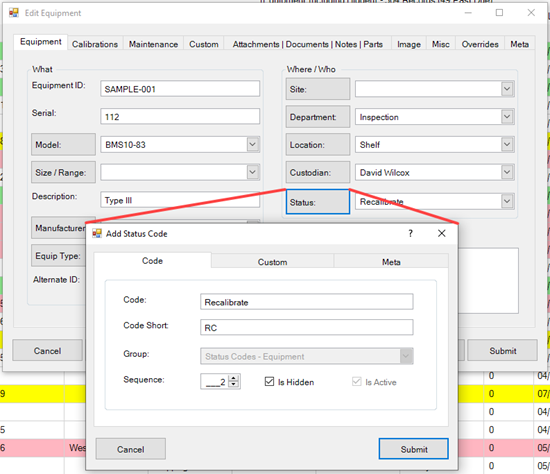550x474 pixels.
Task: Click the Equip Type button
Action: point(59,256)
